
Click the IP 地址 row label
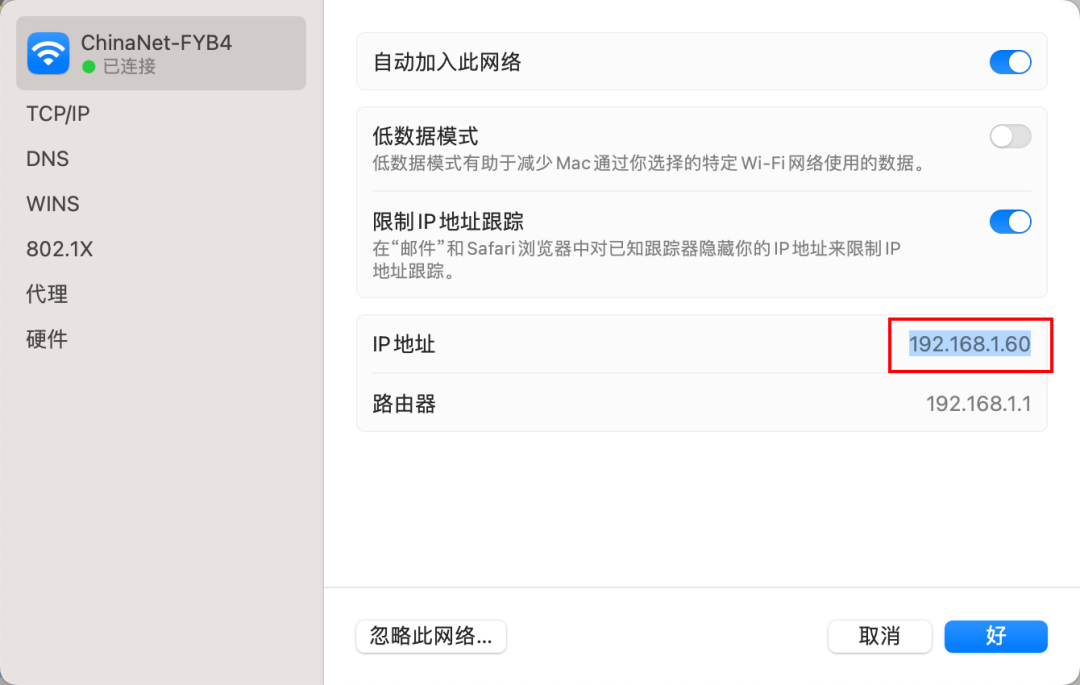404,345
